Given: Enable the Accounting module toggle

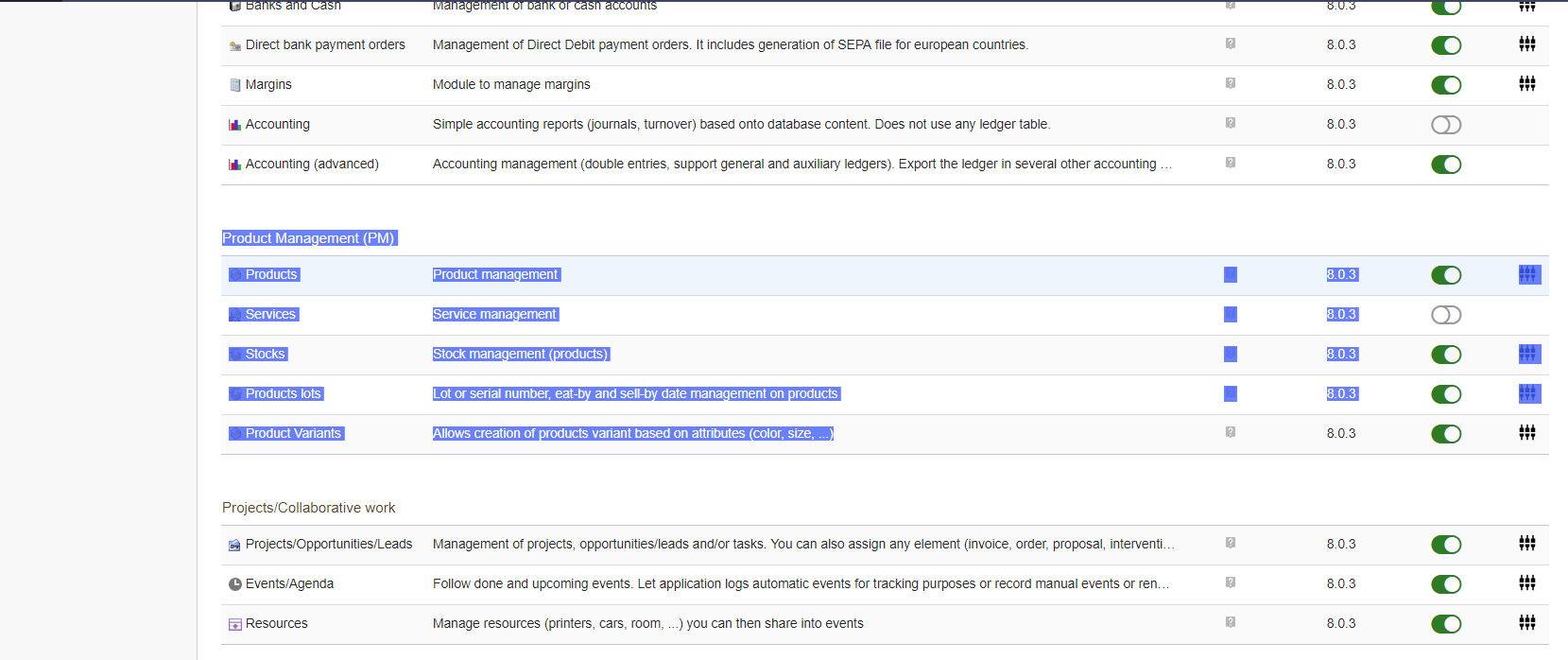Looking at the screenshot, I should tap(1446, 125).
